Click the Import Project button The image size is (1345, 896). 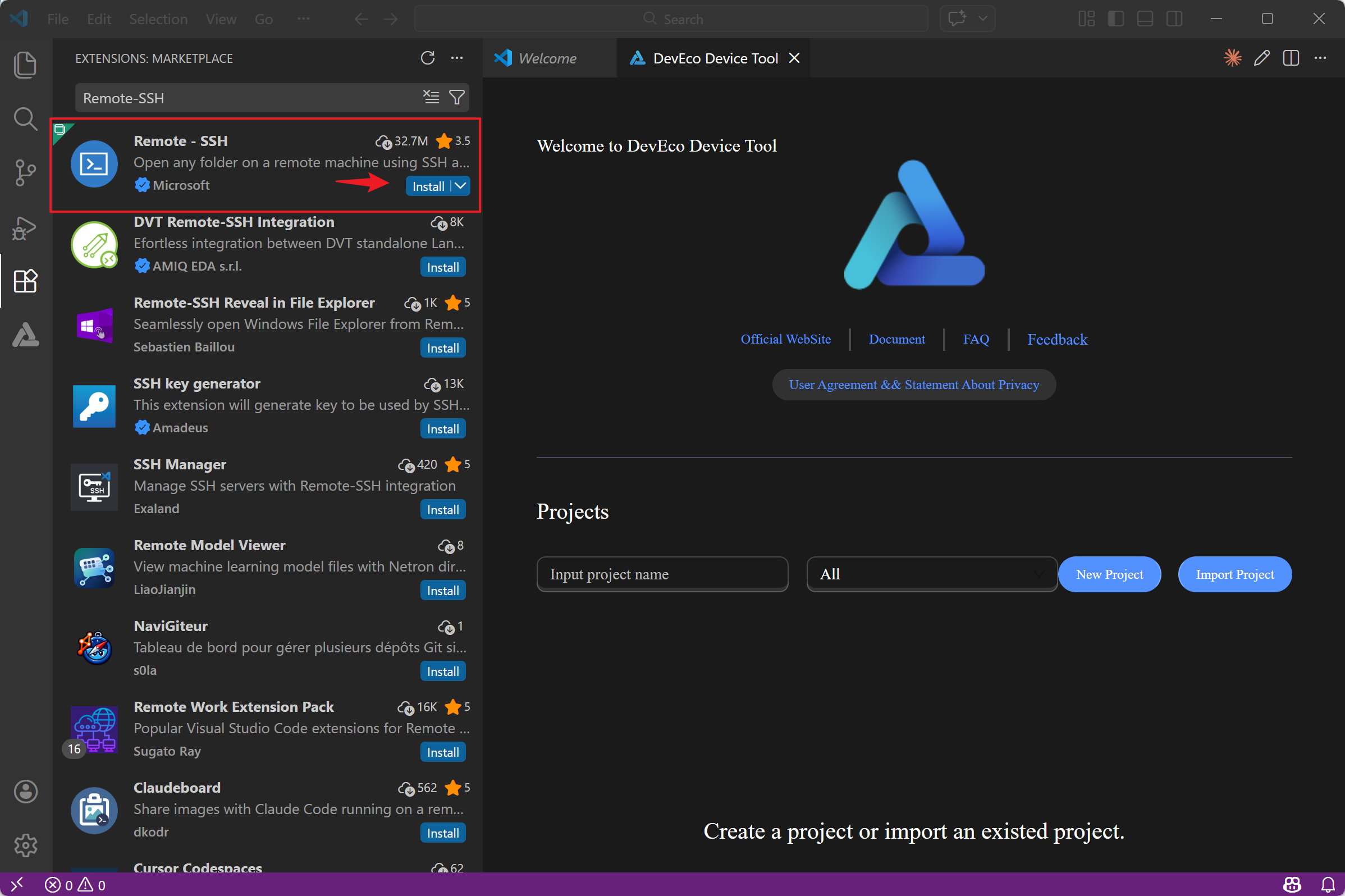(x=1234, y=574)
